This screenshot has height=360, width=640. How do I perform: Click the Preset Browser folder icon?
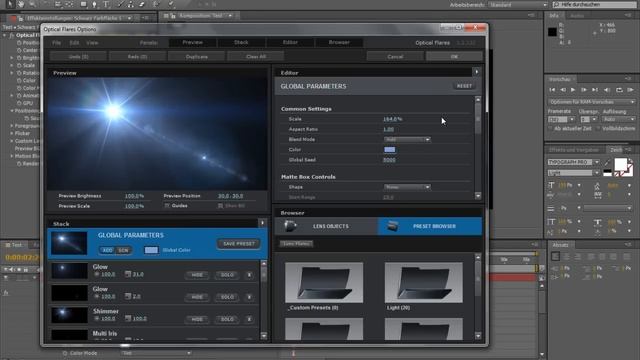click(392, 226)
